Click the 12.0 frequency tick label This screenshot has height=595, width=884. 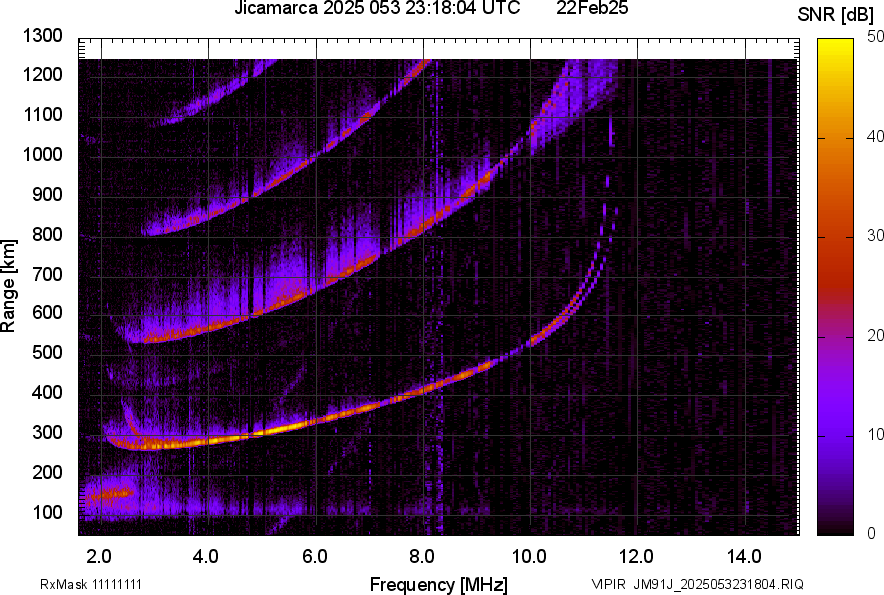[636, 557]
